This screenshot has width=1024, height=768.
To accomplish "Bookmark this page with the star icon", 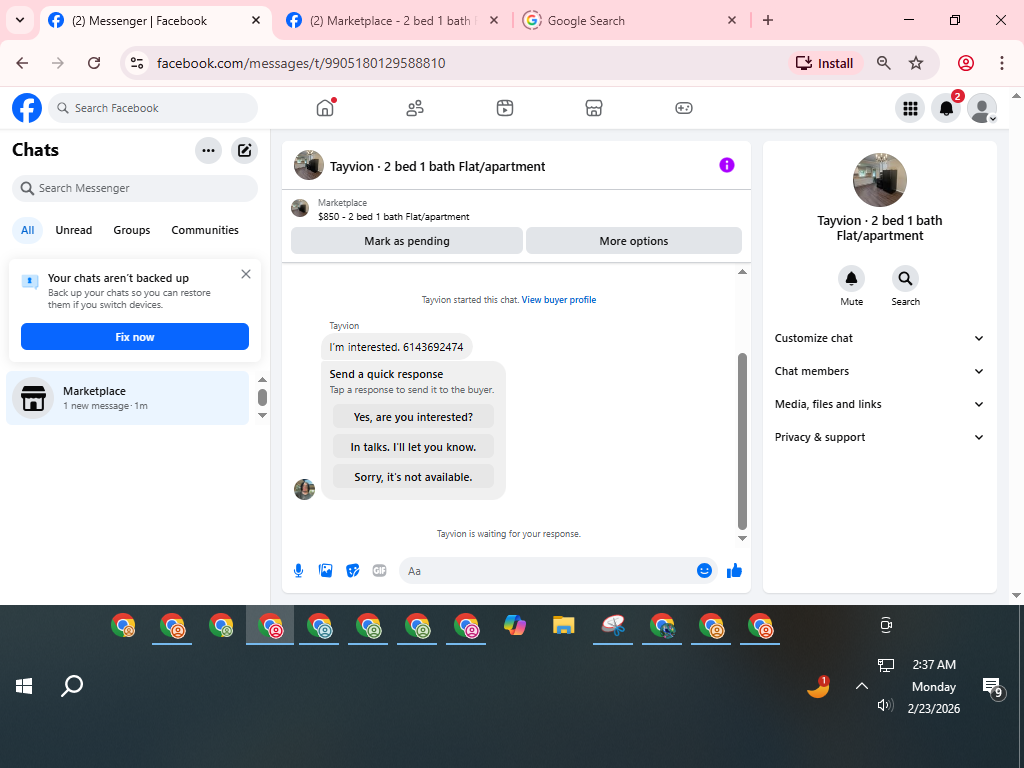I will [x=916, y=63].
